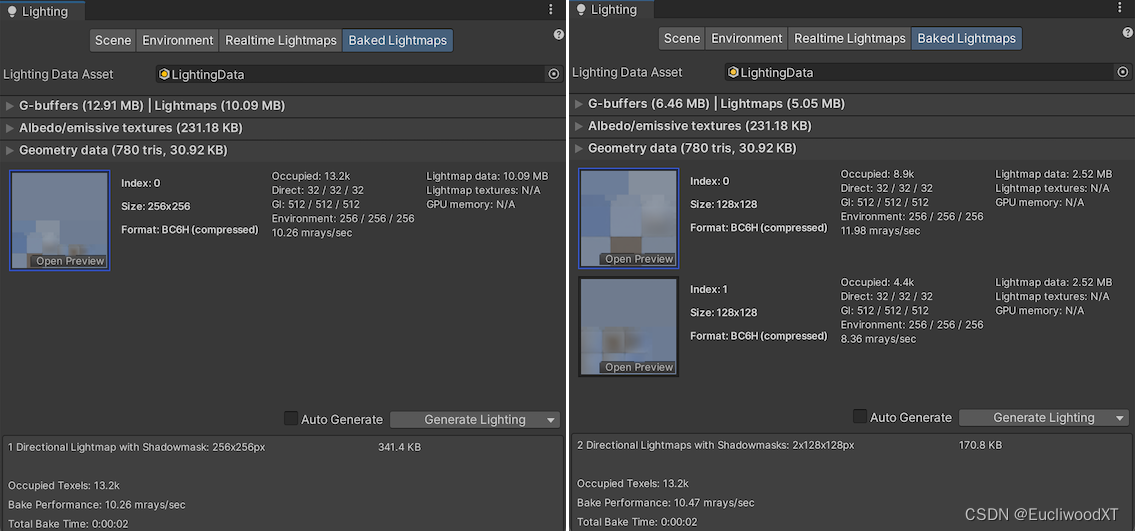Click 'Occupied: 13.2k' value
1135x531 pixels.
tap(311, 176)
